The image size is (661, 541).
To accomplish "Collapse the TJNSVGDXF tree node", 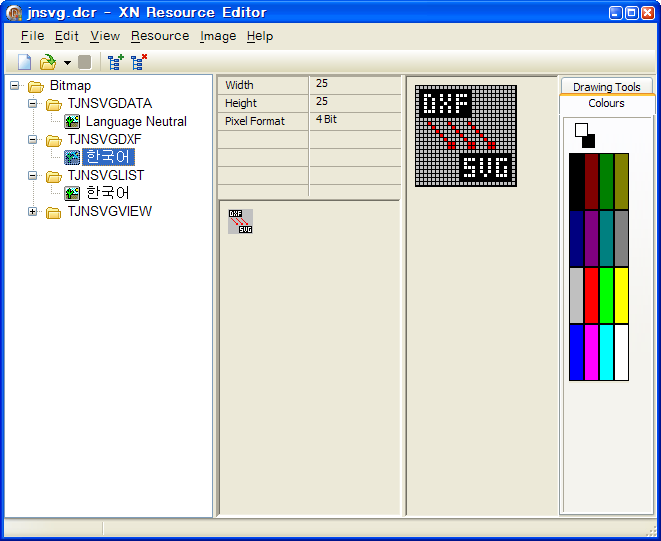I will point(32,139).
